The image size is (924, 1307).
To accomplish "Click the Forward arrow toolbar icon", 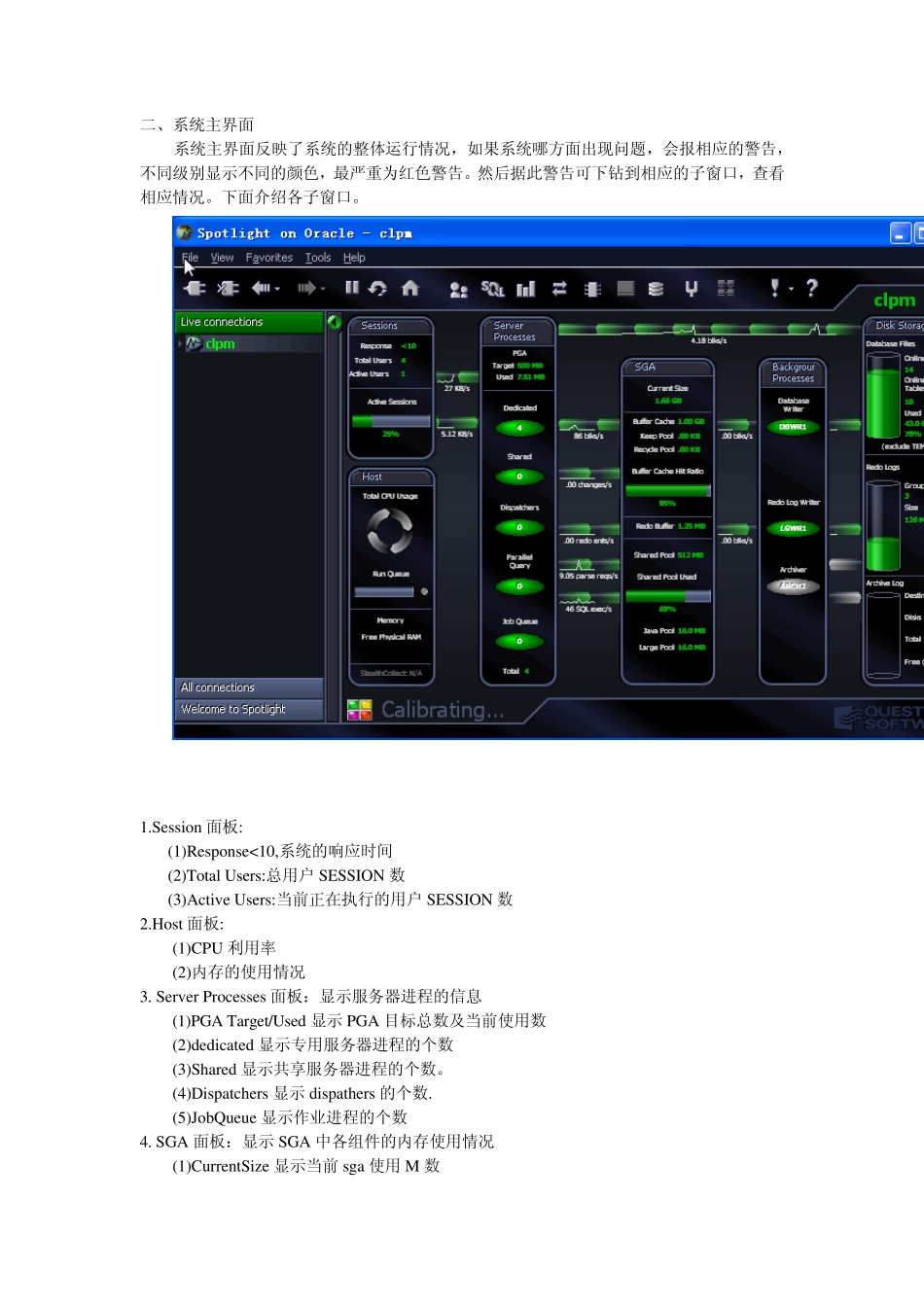I will [x=306, y=288].
